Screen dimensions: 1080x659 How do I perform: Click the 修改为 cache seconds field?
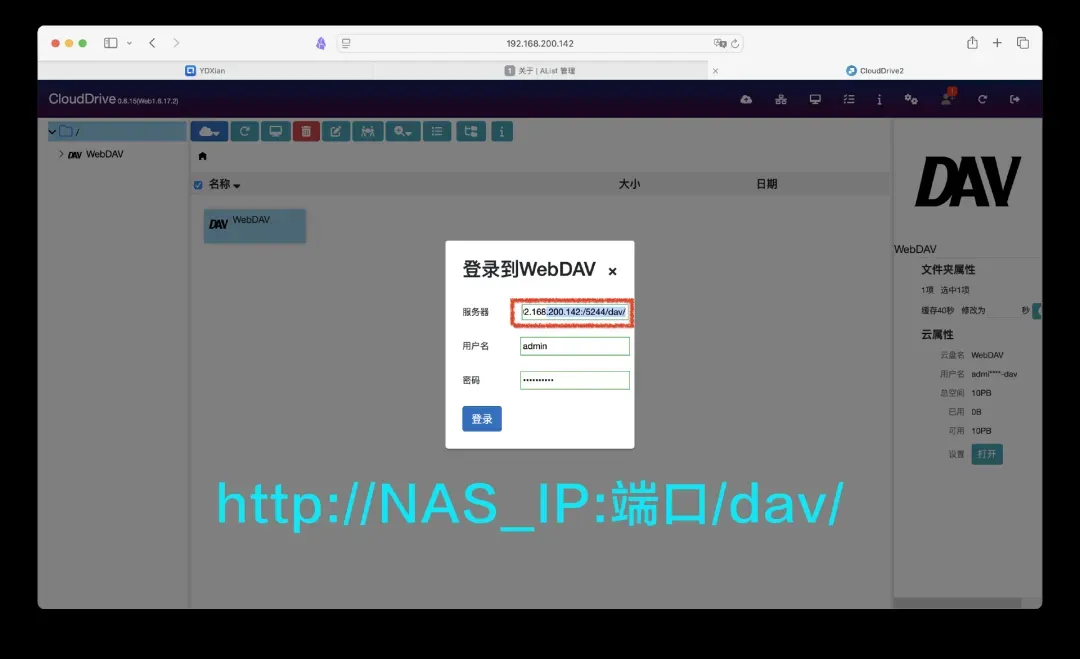point(1003,311)
